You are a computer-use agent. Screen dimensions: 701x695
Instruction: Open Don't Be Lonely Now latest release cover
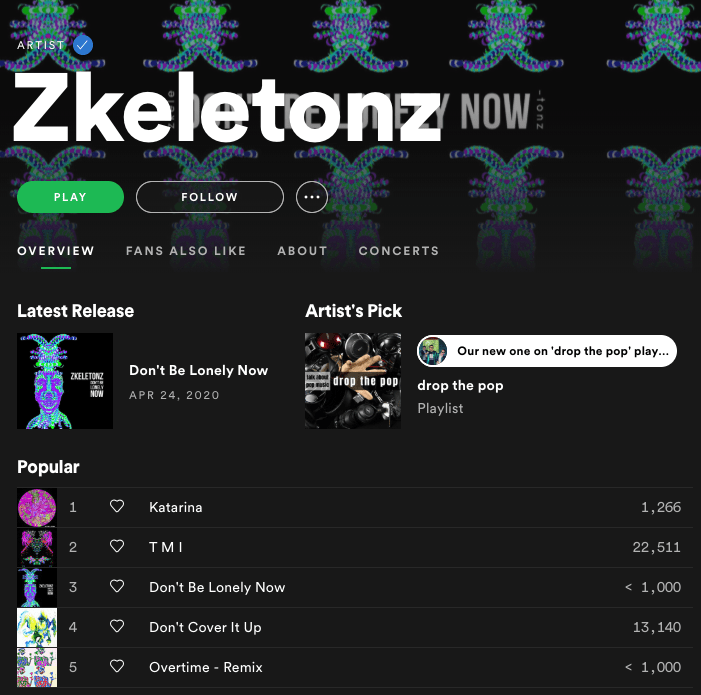[x=65, y=381]
